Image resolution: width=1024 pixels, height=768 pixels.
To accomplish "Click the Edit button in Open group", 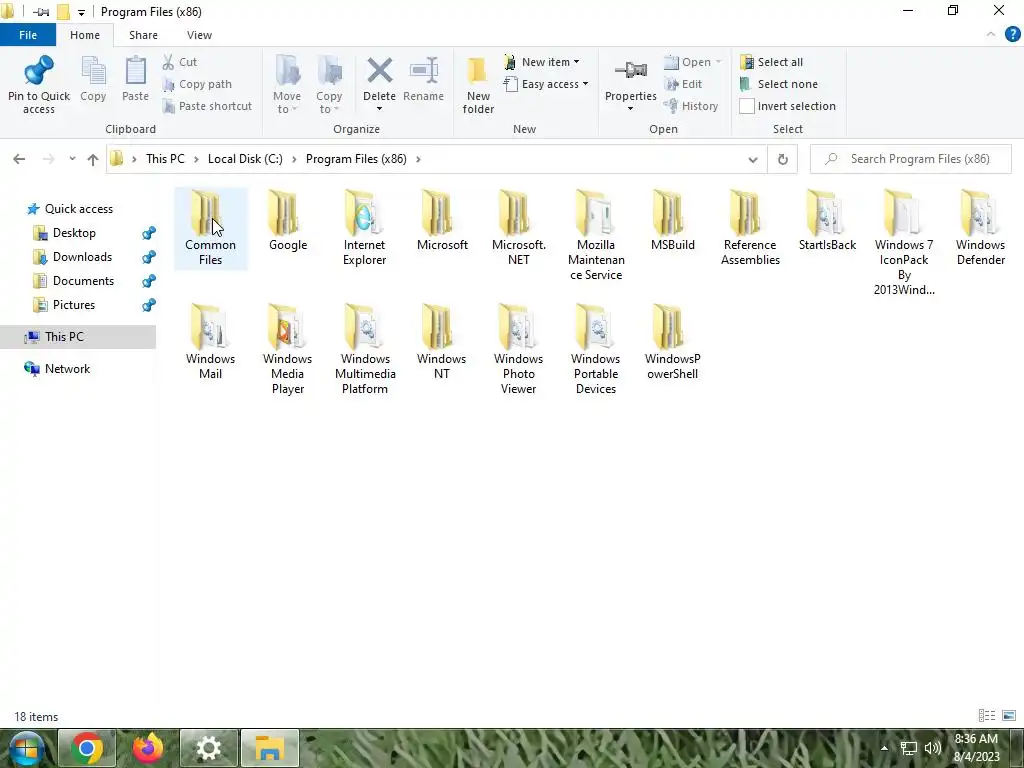I will pos(683,84).
